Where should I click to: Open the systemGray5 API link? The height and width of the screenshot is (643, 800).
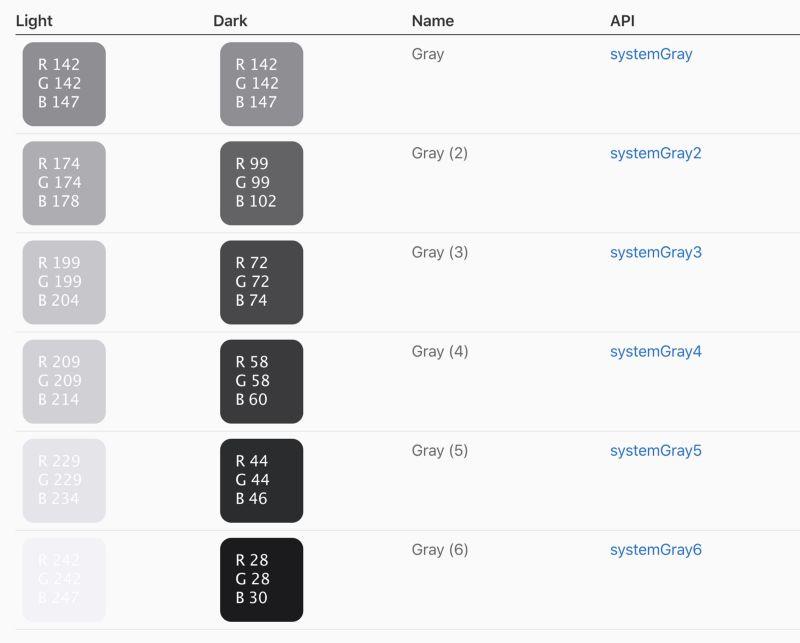click(x=656, y=450)
